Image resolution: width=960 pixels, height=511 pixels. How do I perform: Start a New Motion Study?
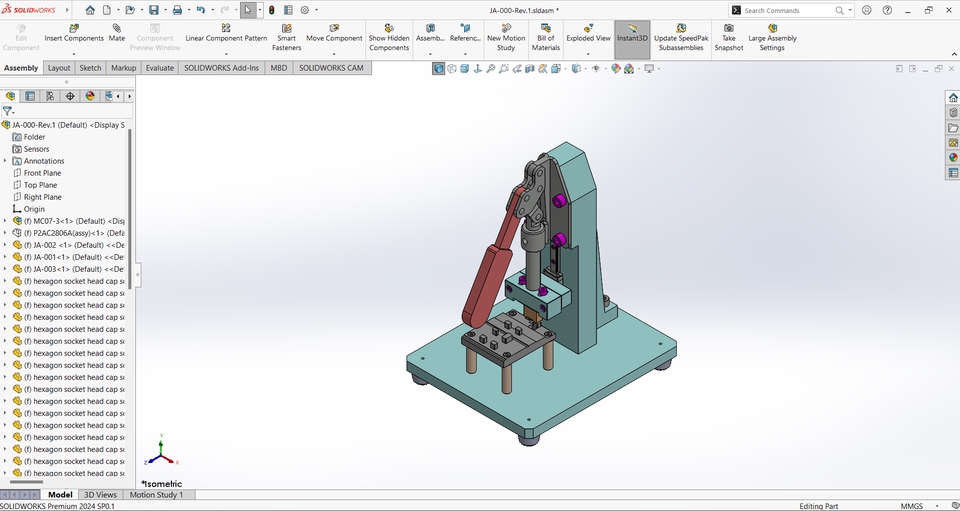[506, 37]
